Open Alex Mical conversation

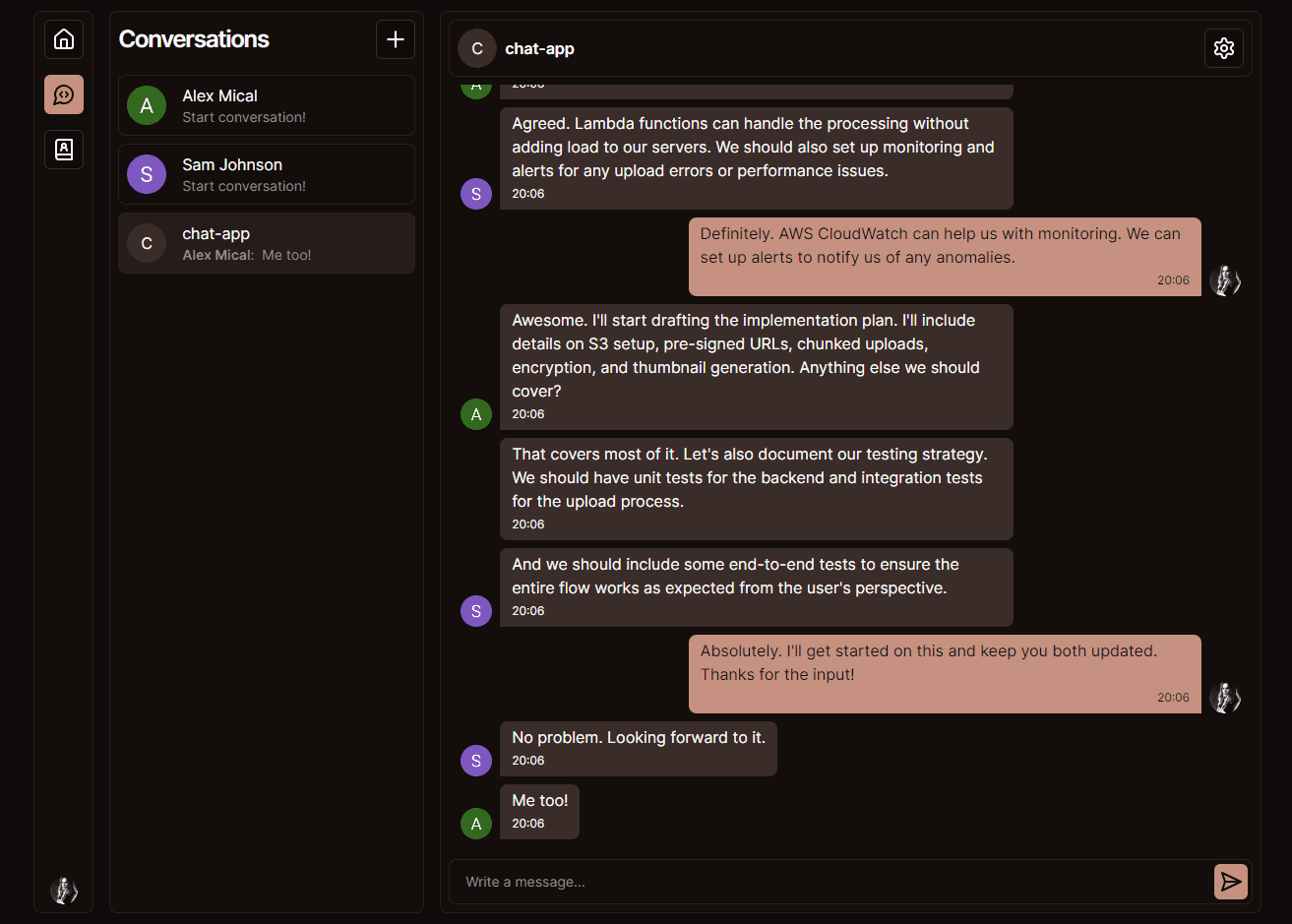pyautogui.click(x=267, y=105)
